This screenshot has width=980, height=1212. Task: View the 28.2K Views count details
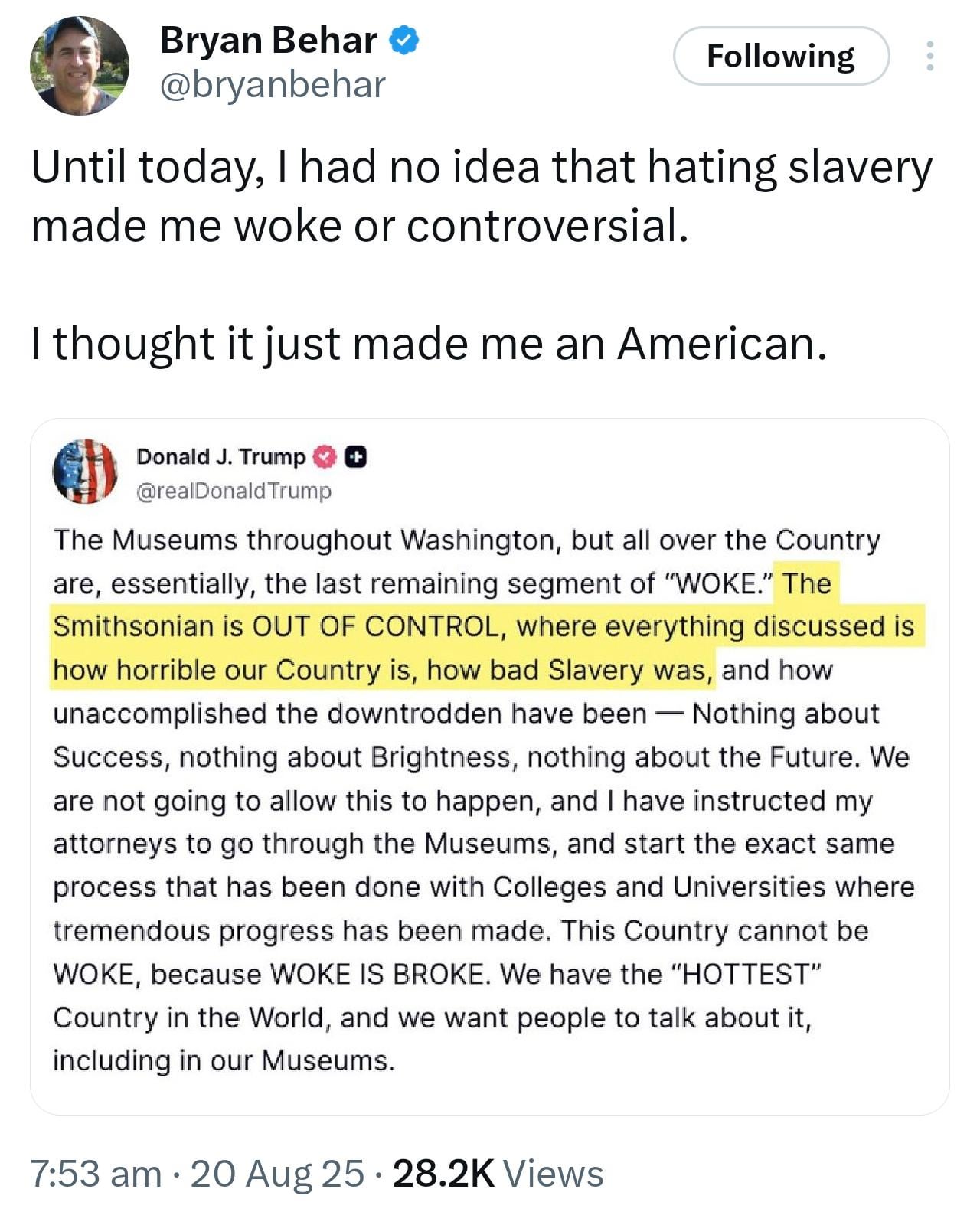coord(498,1174)
